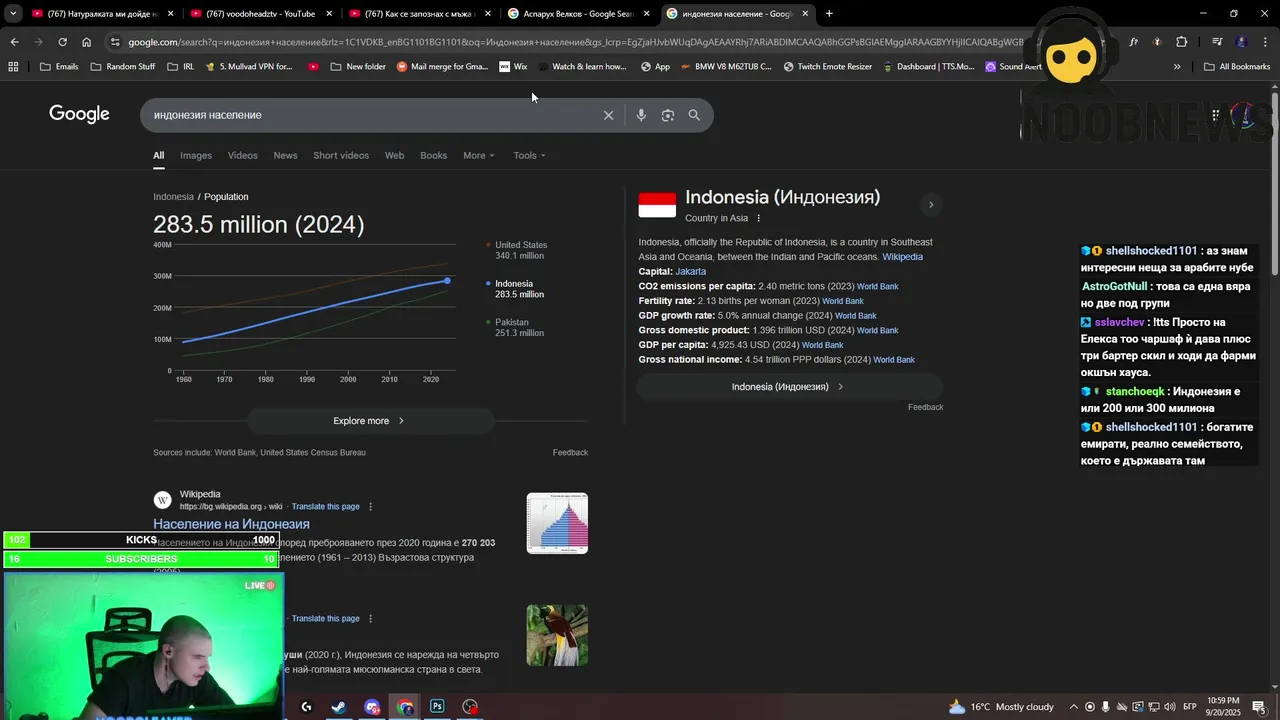1280x720 pixels.
Task: Open Random Stuff bookmark folder
Action: click(122, 67)
